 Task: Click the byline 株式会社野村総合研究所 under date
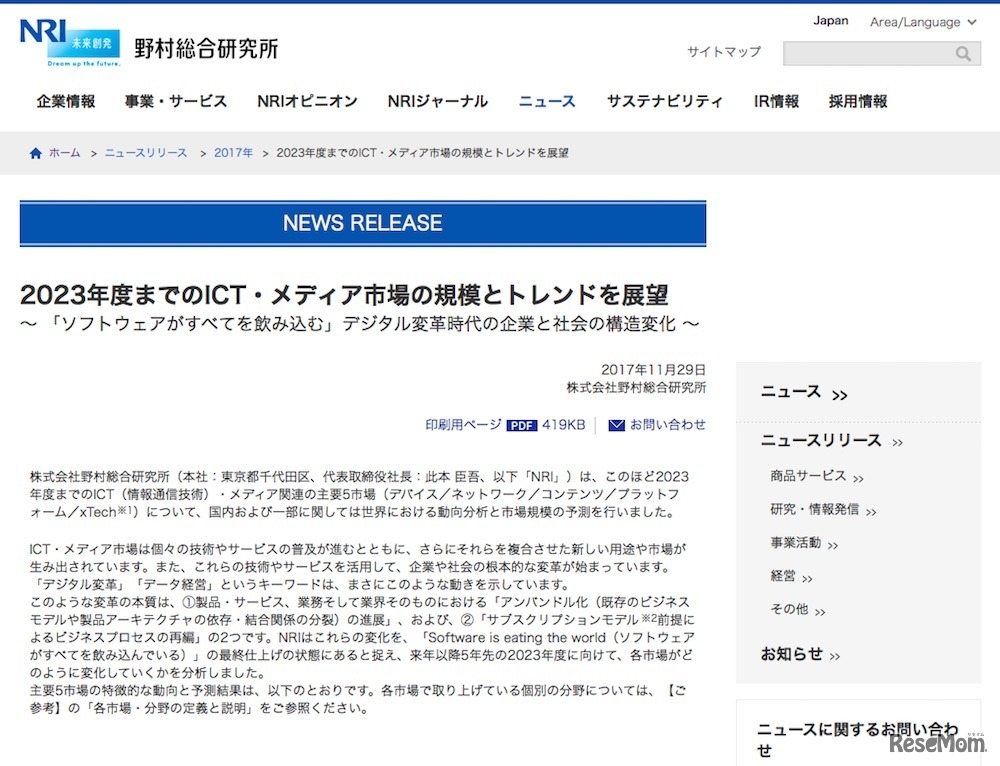(636, 388)
